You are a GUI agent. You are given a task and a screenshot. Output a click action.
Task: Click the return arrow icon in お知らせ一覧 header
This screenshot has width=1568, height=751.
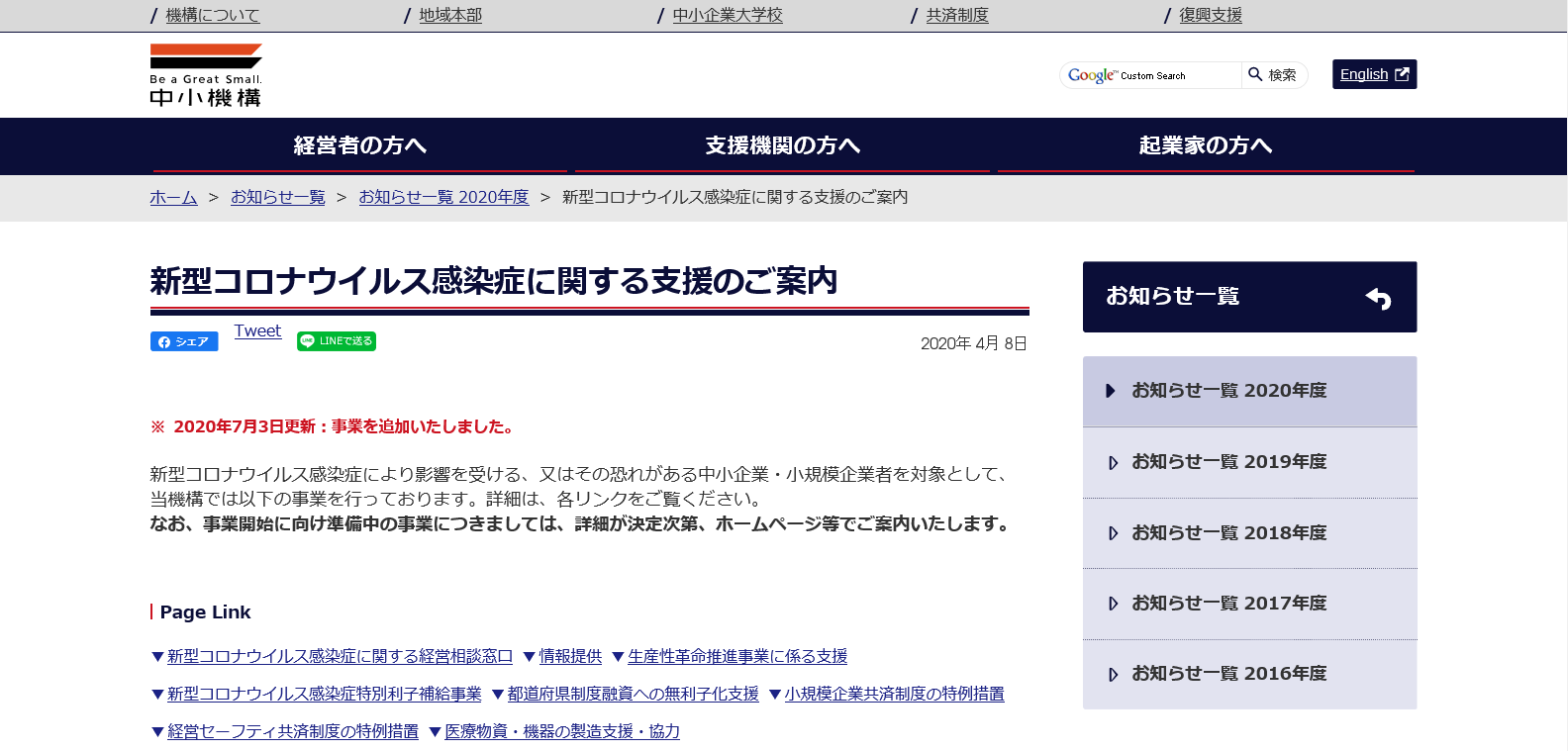coord(1378,298)
